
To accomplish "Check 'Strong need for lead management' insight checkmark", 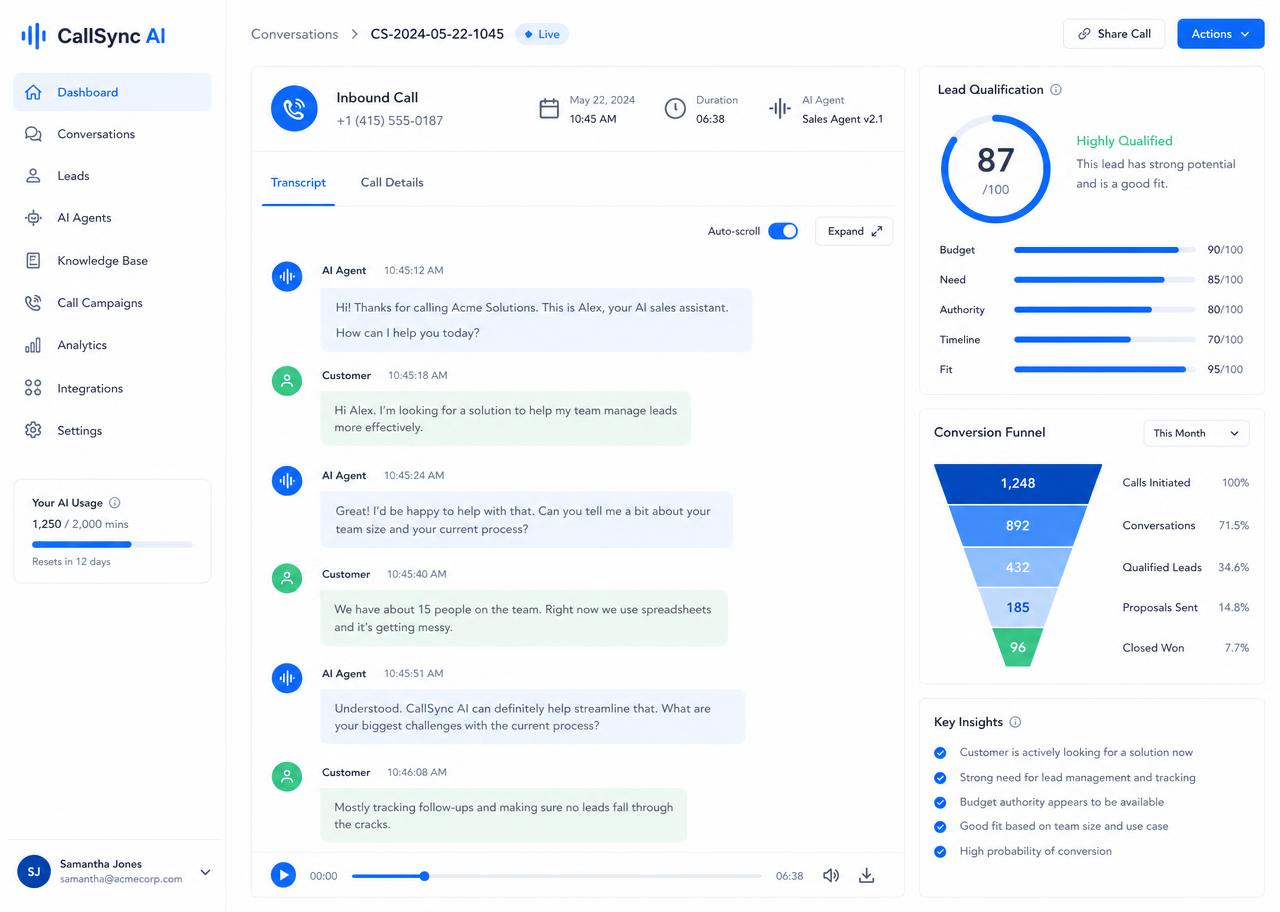I will 940,778.
